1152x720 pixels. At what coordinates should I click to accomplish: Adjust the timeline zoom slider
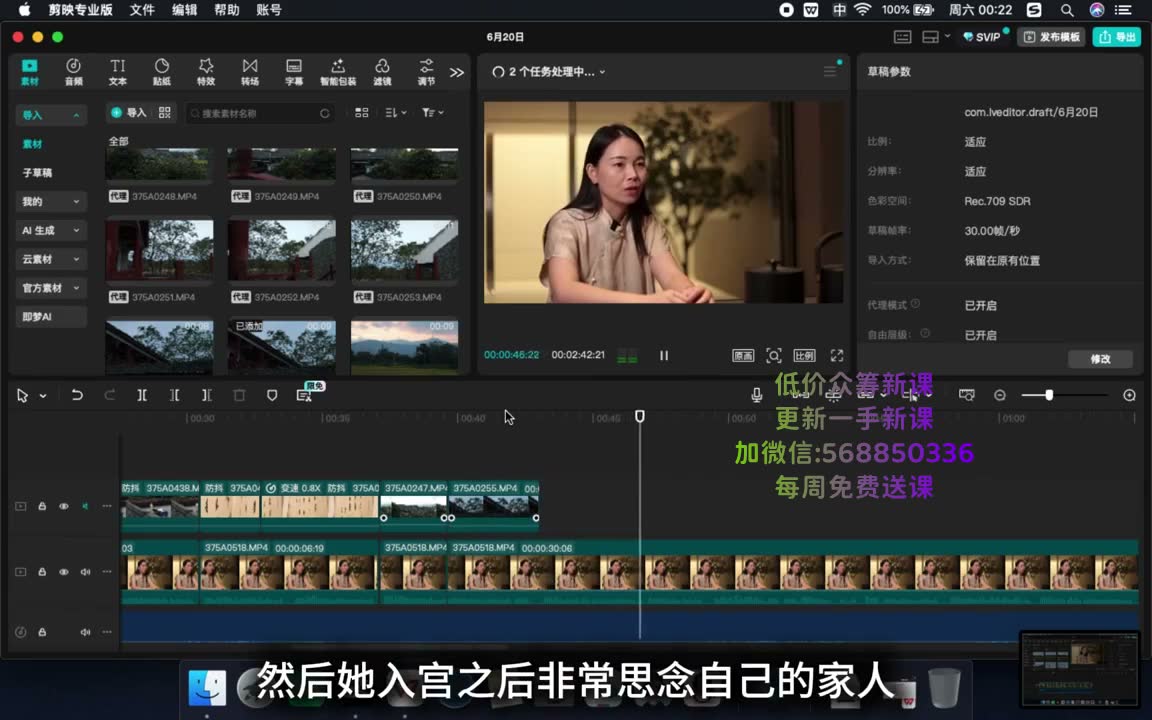1049,395
